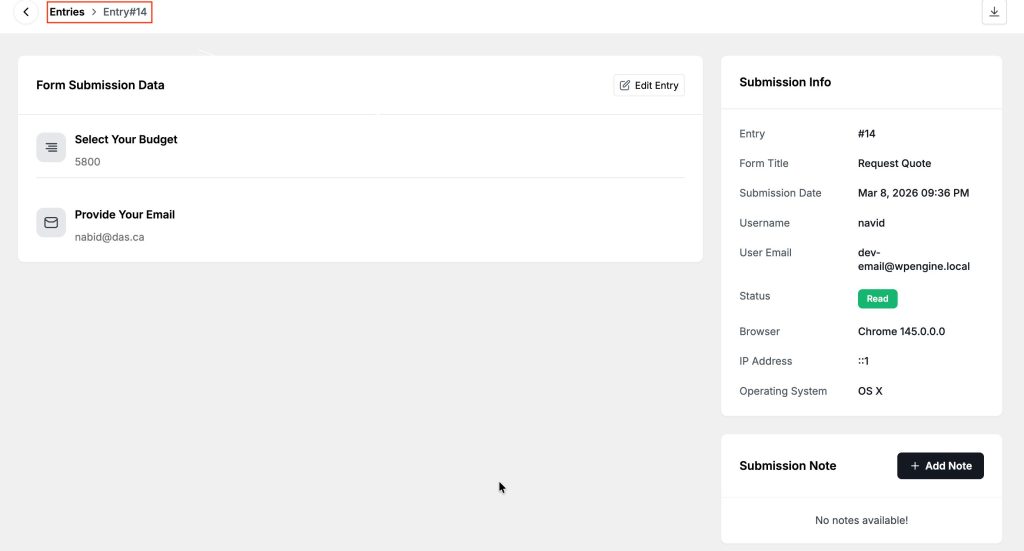
Task: Click the No notes available message
Action: tap(861, 520)
